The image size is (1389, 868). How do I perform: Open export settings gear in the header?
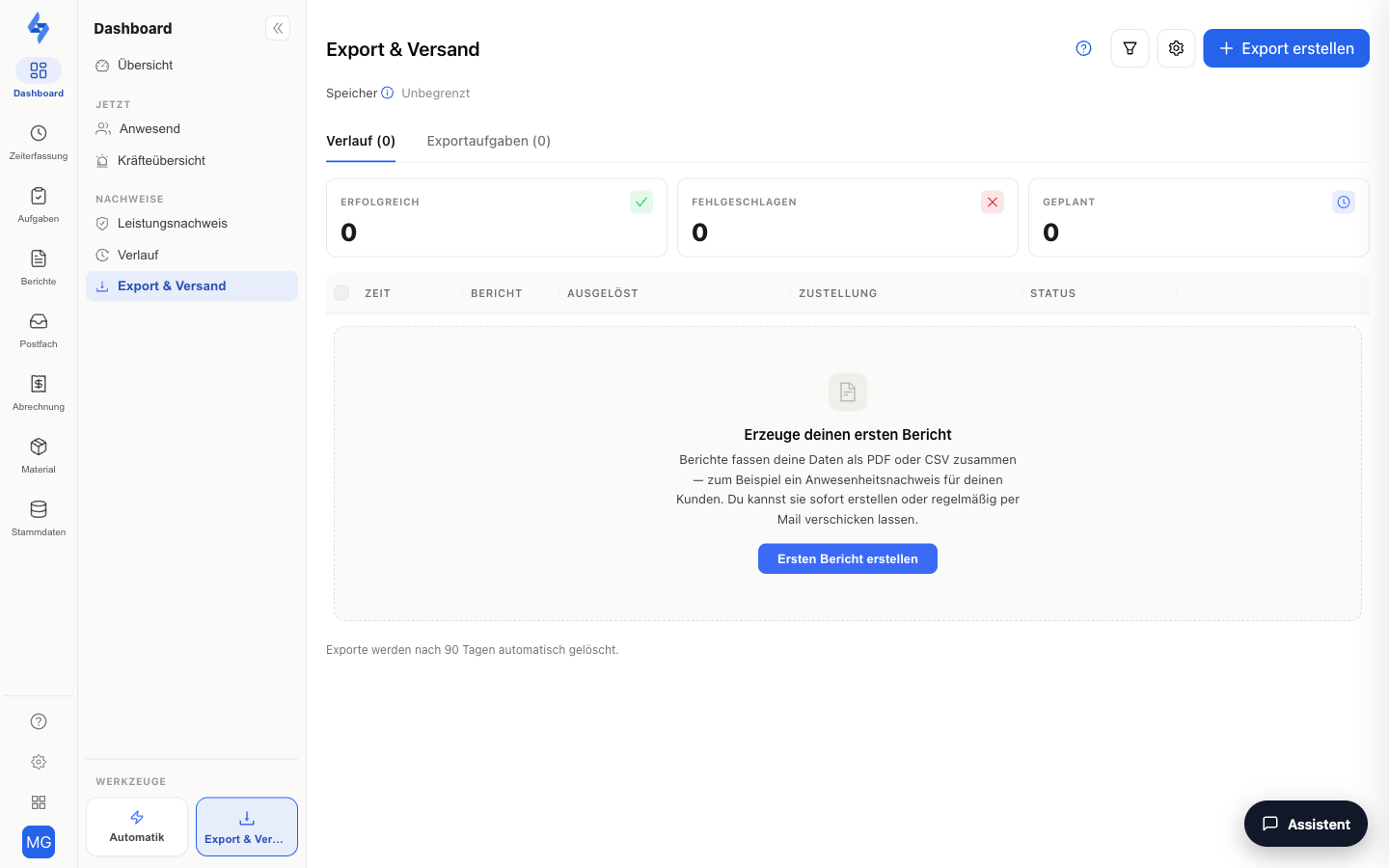1177,48
